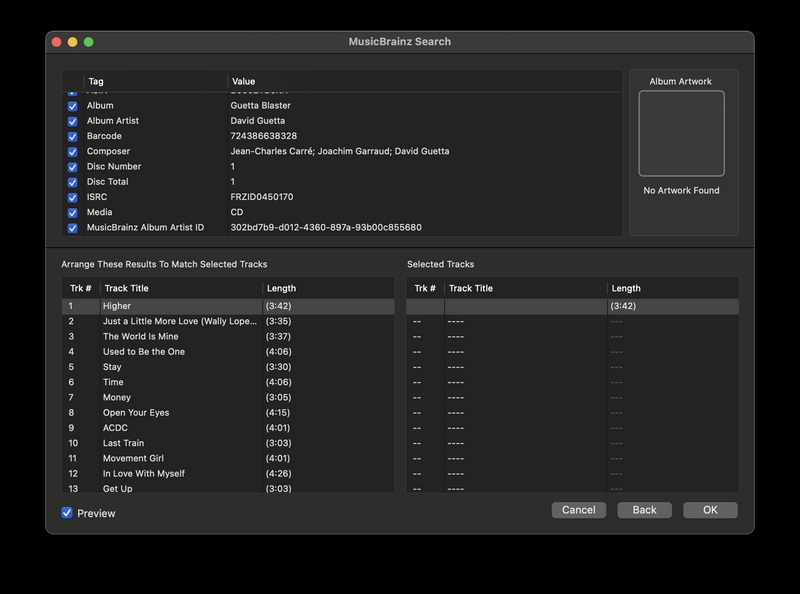The height and width of the screenshot is (594, 800).
Task: Click the Tag column header
Action: pos(155,81)
